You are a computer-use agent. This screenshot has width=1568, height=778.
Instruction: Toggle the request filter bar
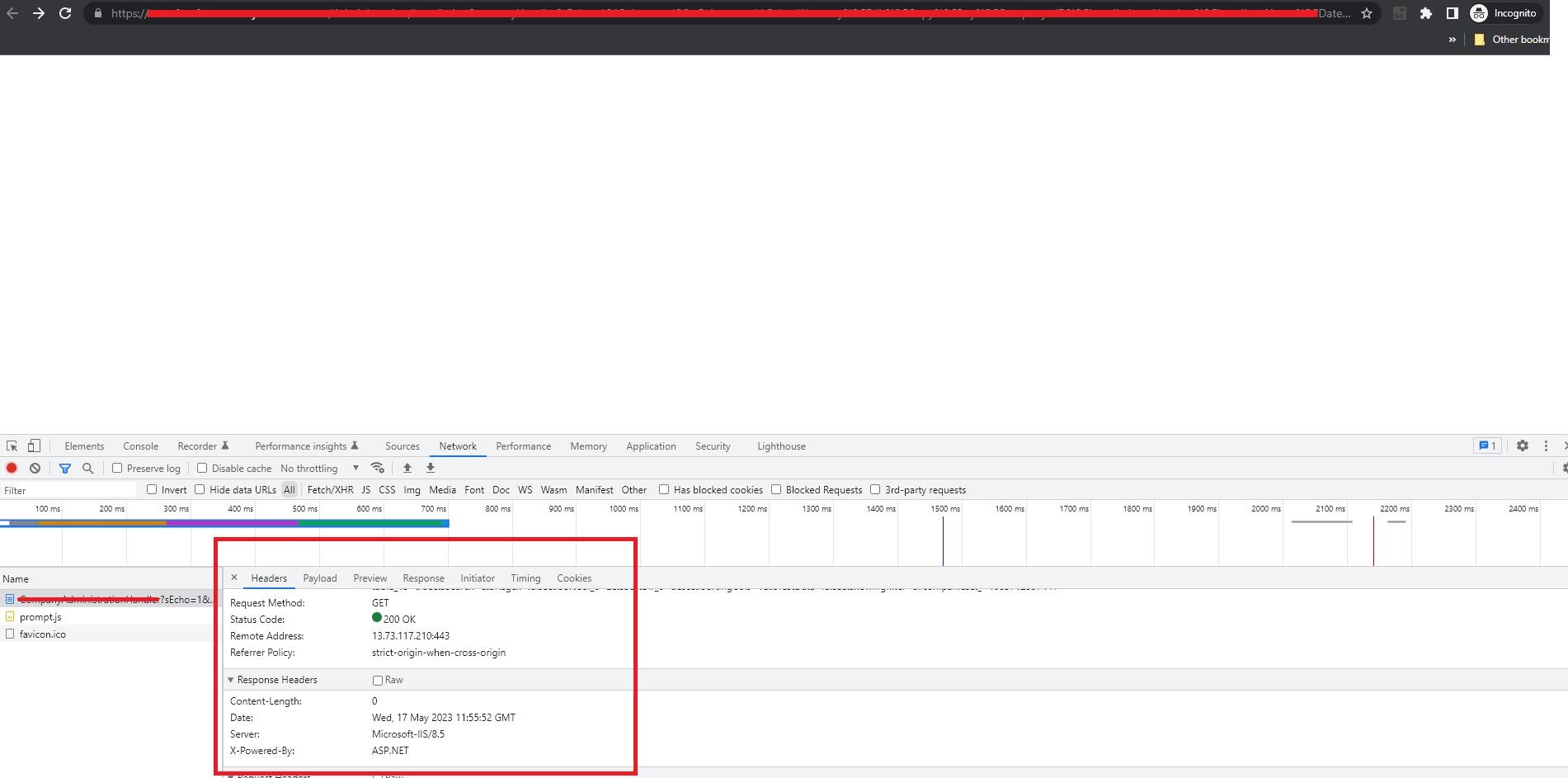pyautogui.click(x=65, y=468)
